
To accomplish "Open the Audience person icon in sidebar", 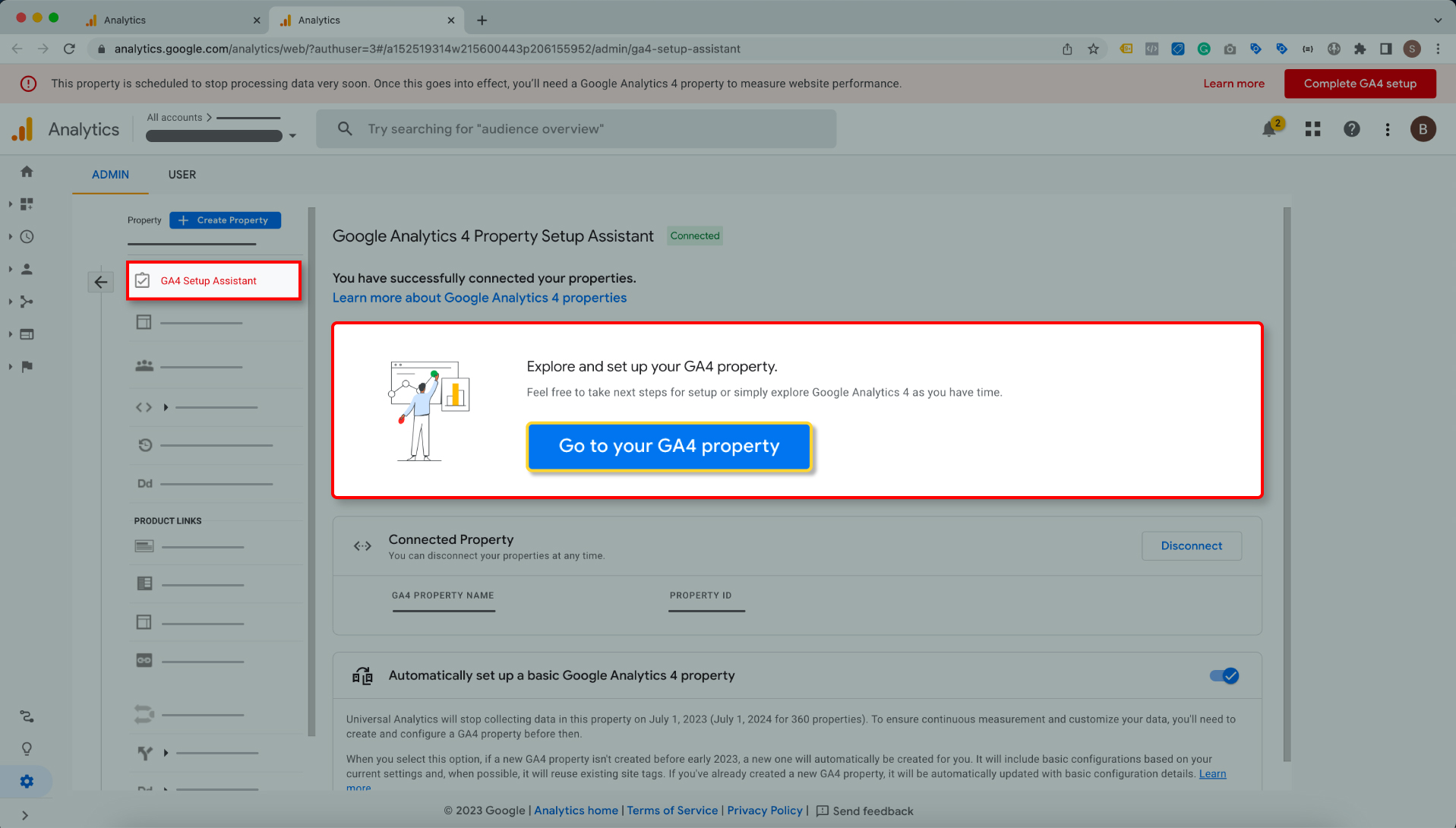I will 27,269.
